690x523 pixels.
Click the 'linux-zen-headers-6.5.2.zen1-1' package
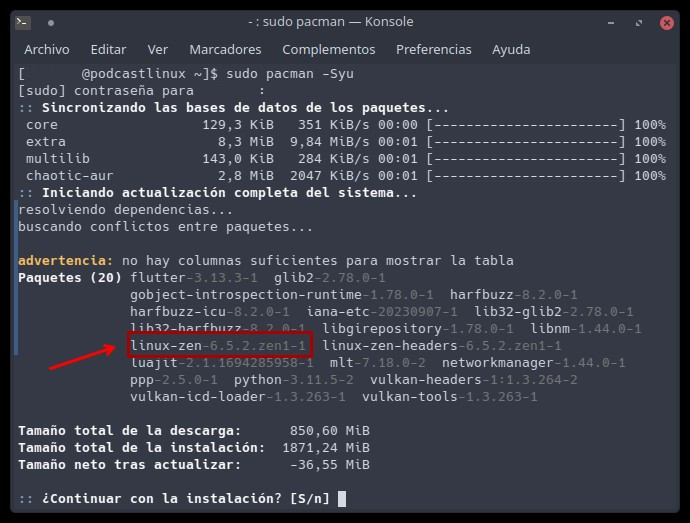pos(442,346)
